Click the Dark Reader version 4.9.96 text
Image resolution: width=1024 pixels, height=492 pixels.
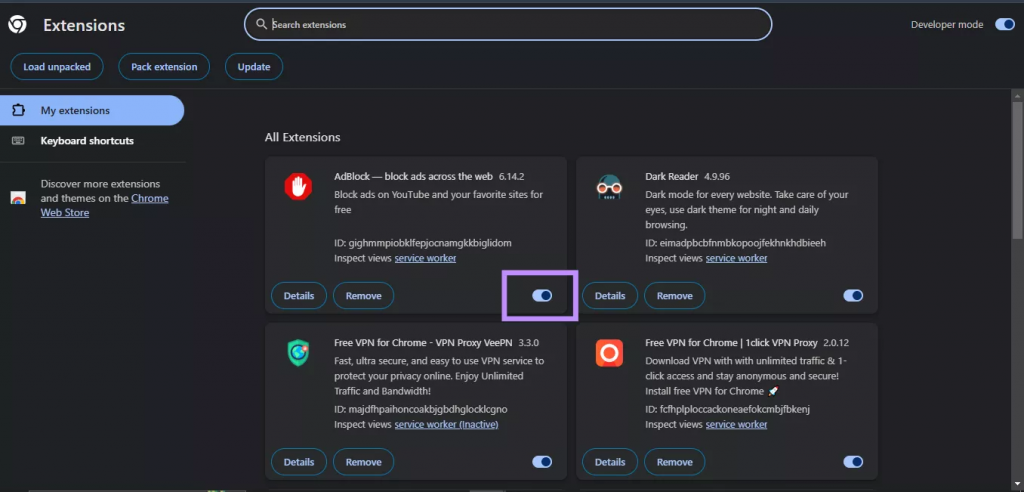[x=716, y=176]
